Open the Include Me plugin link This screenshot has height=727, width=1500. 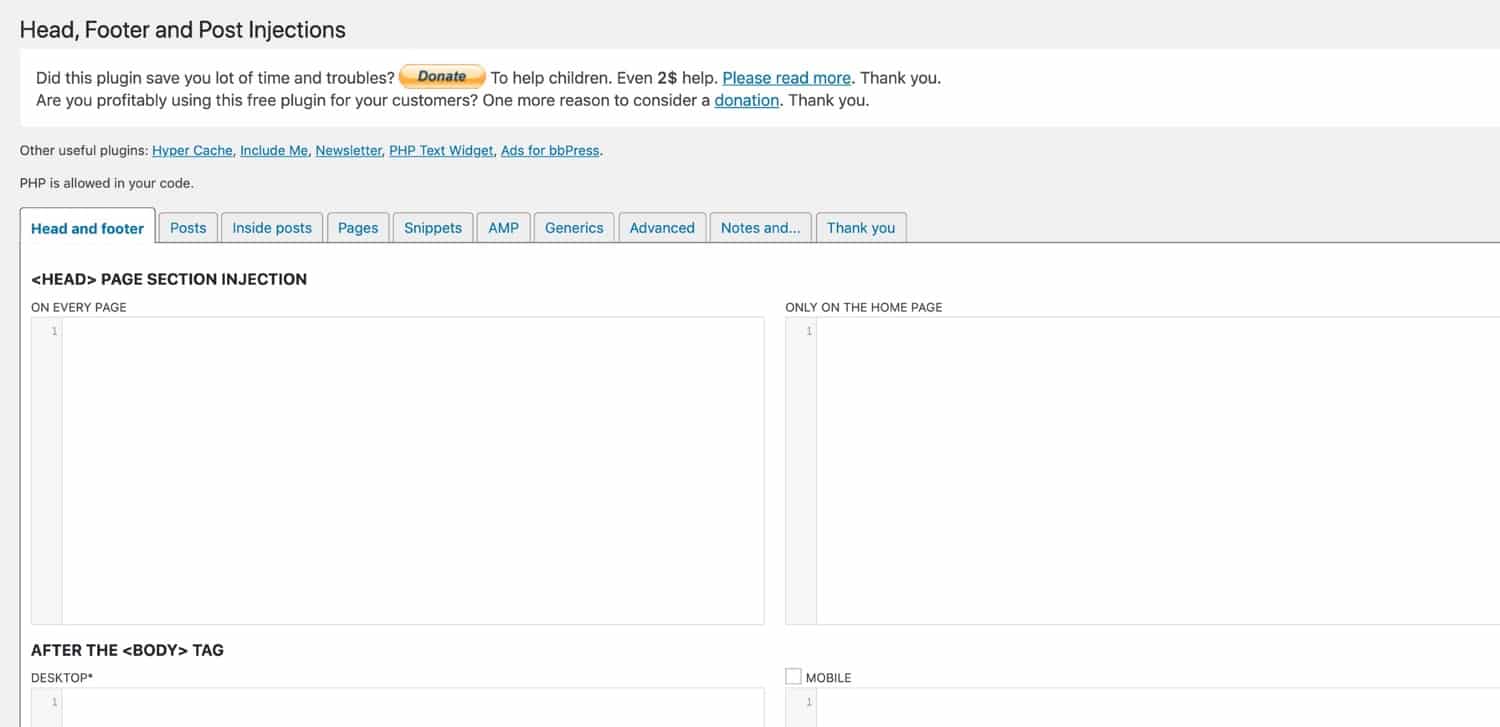tap(275, 150)
